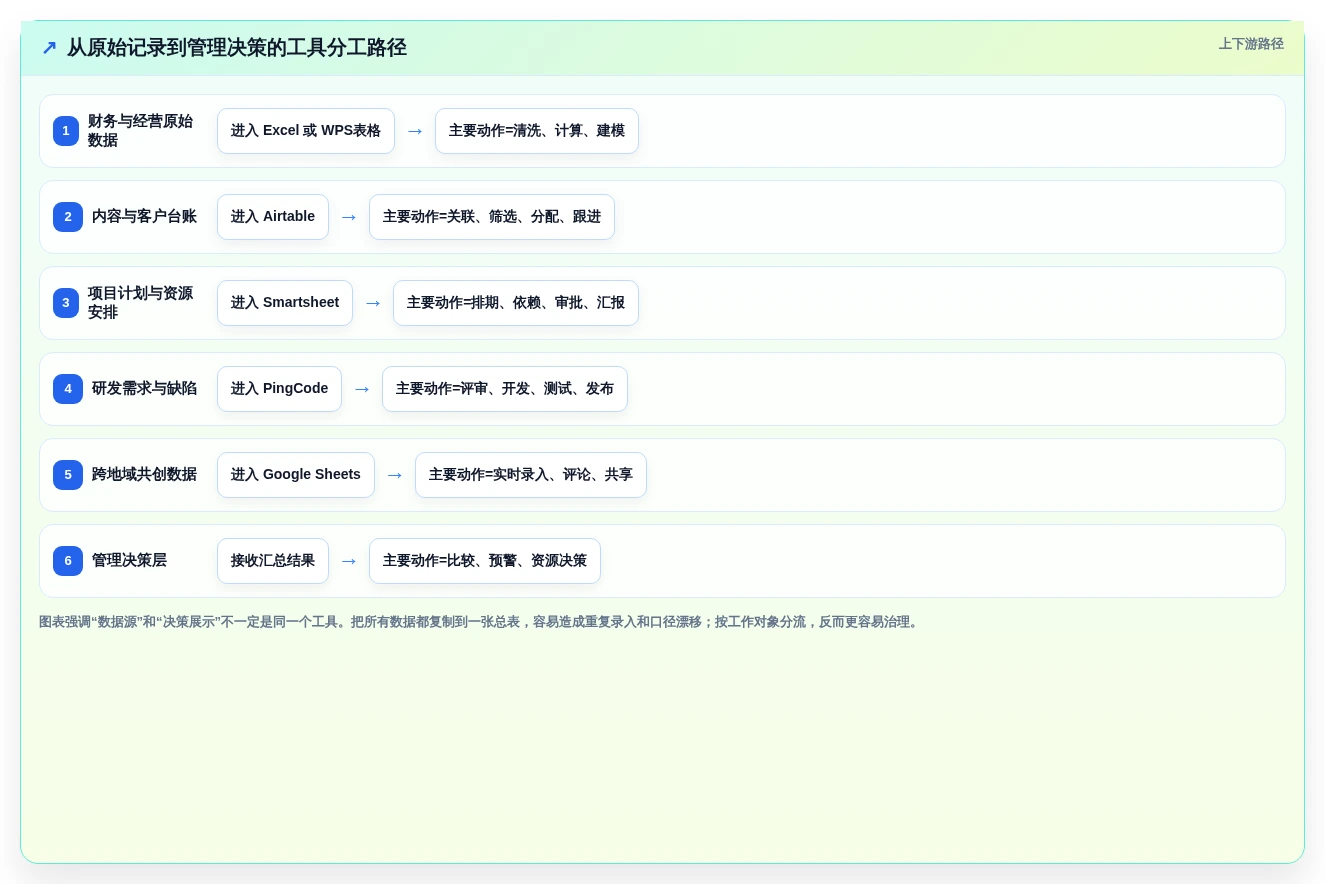Click the 主要动作=关联、筛选、分配、跟进 box
Image resolution: width=1325 pixels, height=884 pixels.
coord(492,217)
